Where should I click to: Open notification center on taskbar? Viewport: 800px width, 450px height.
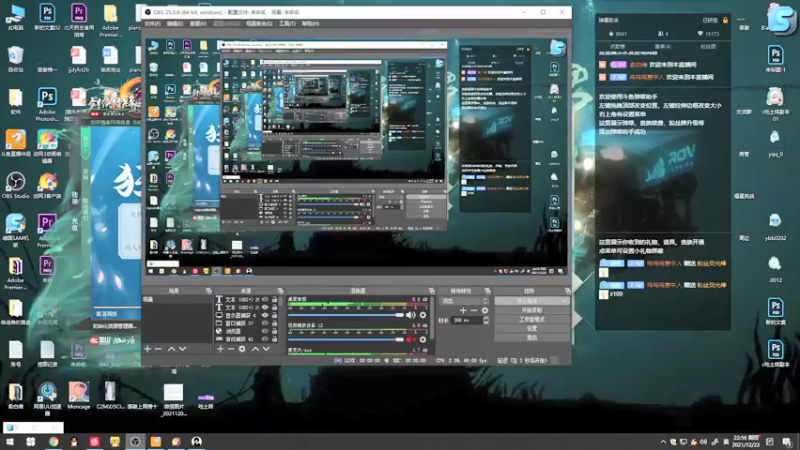[786, 442]
